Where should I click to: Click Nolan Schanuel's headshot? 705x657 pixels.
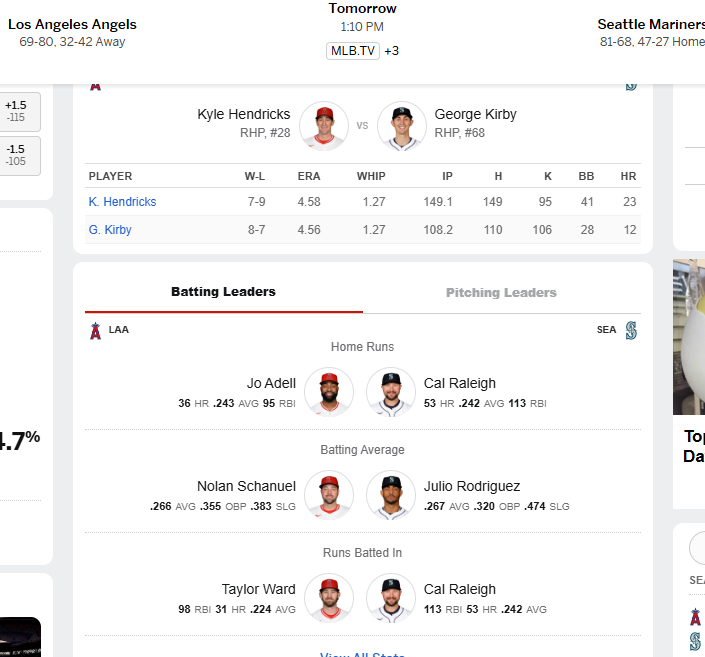(329, 495)
